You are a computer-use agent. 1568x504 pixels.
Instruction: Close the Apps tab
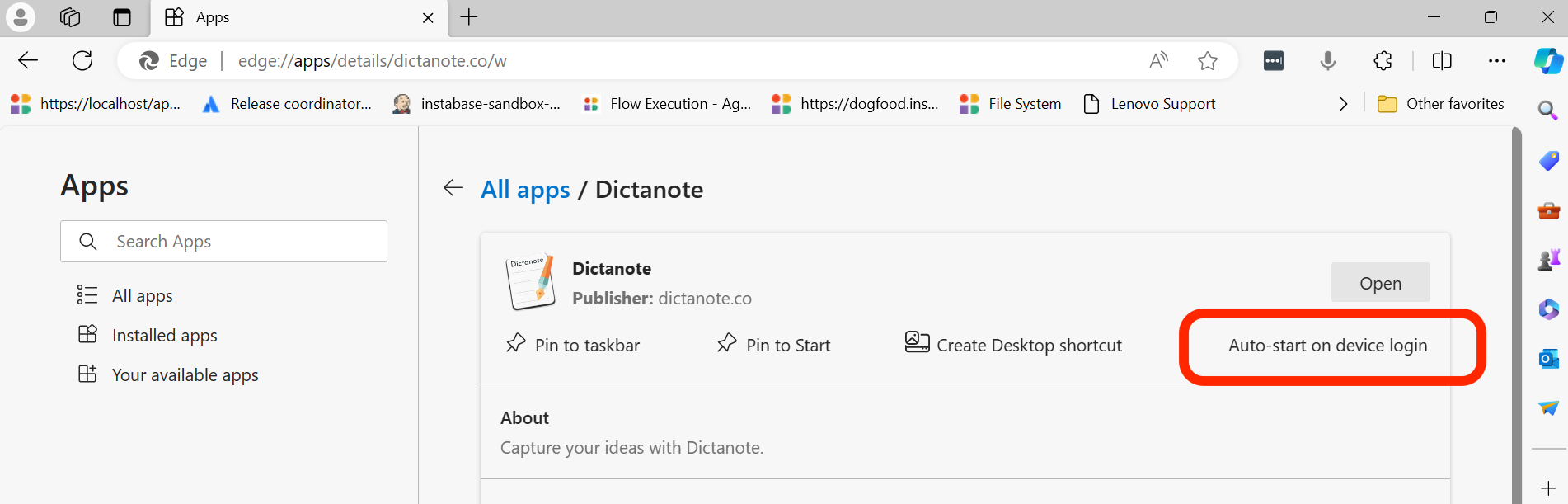428,18
